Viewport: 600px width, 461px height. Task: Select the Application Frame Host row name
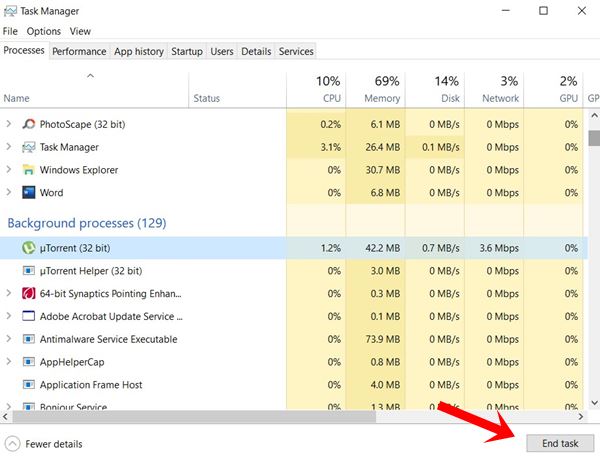coord(91,384)
